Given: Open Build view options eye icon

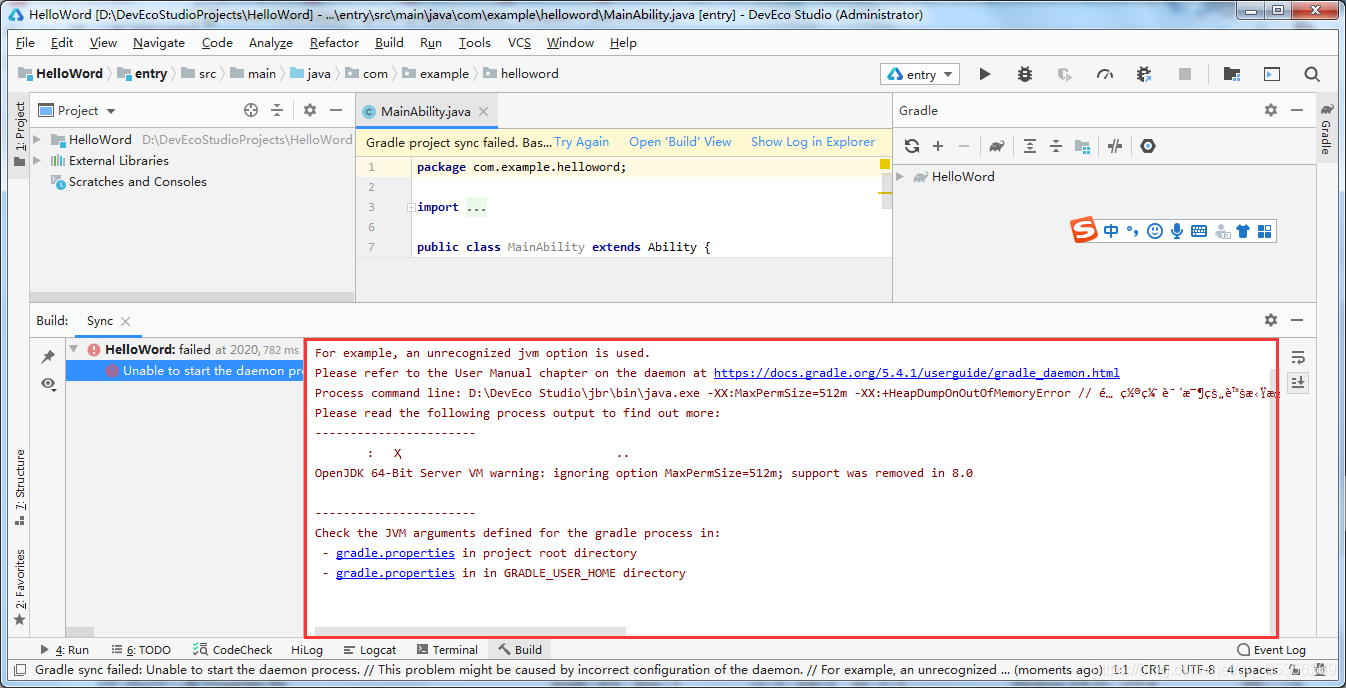Looking at the screenshot, I should pos(48,384).
